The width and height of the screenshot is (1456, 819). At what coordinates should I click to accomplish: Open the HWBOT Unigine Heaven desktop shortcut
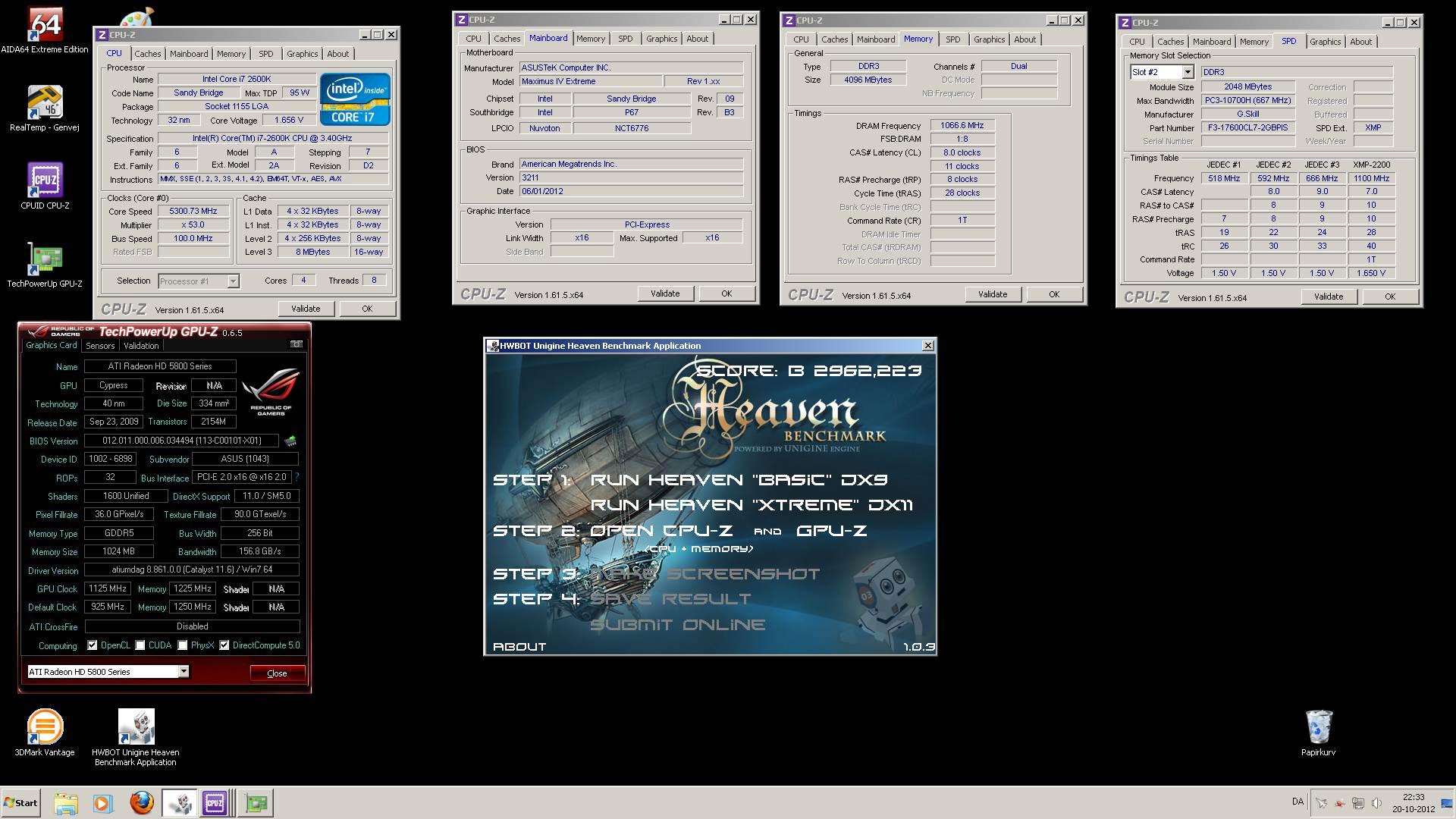[136, 737]
